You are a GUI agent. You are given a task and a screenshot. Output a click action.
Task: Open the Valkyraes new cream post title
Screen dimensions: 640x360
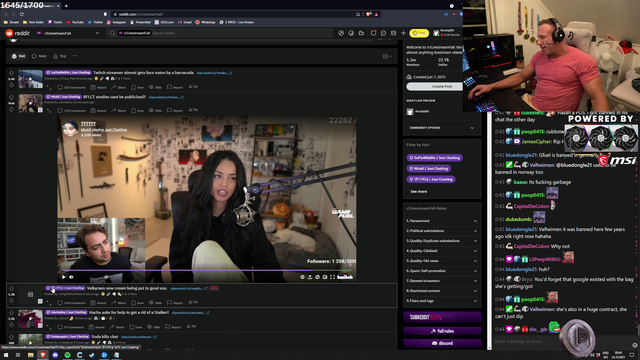click(x=127, y=288)
